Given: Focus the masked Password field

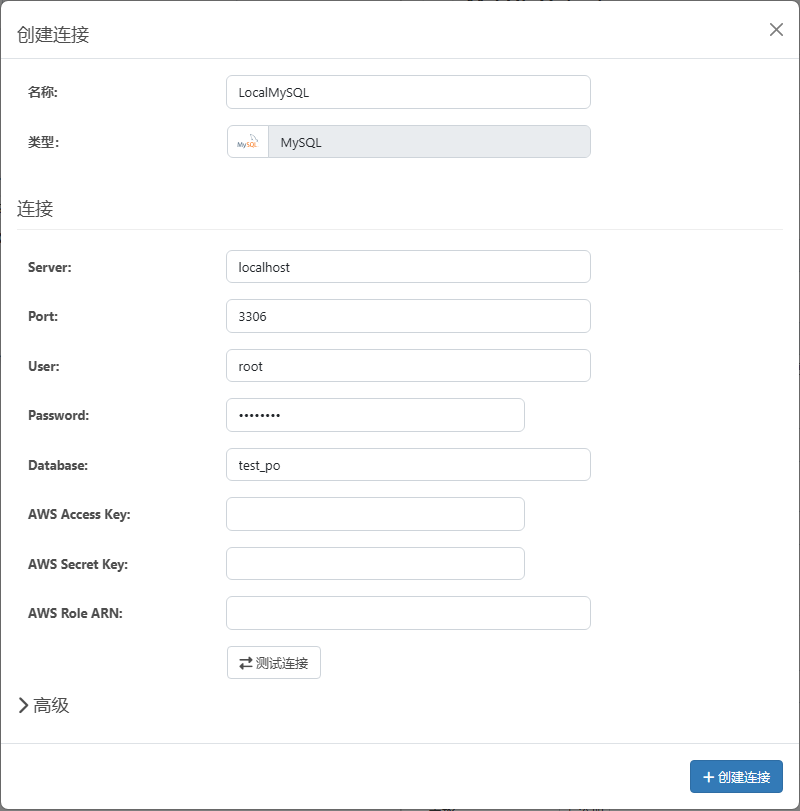Looking at the screenshot, I should 375,415.
